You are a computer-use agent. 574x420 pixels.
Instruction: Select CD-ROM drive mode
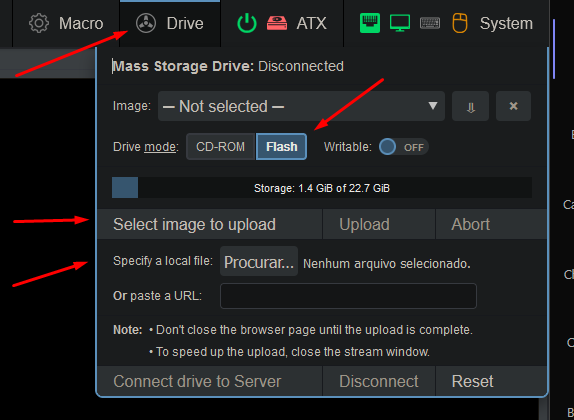220,147
